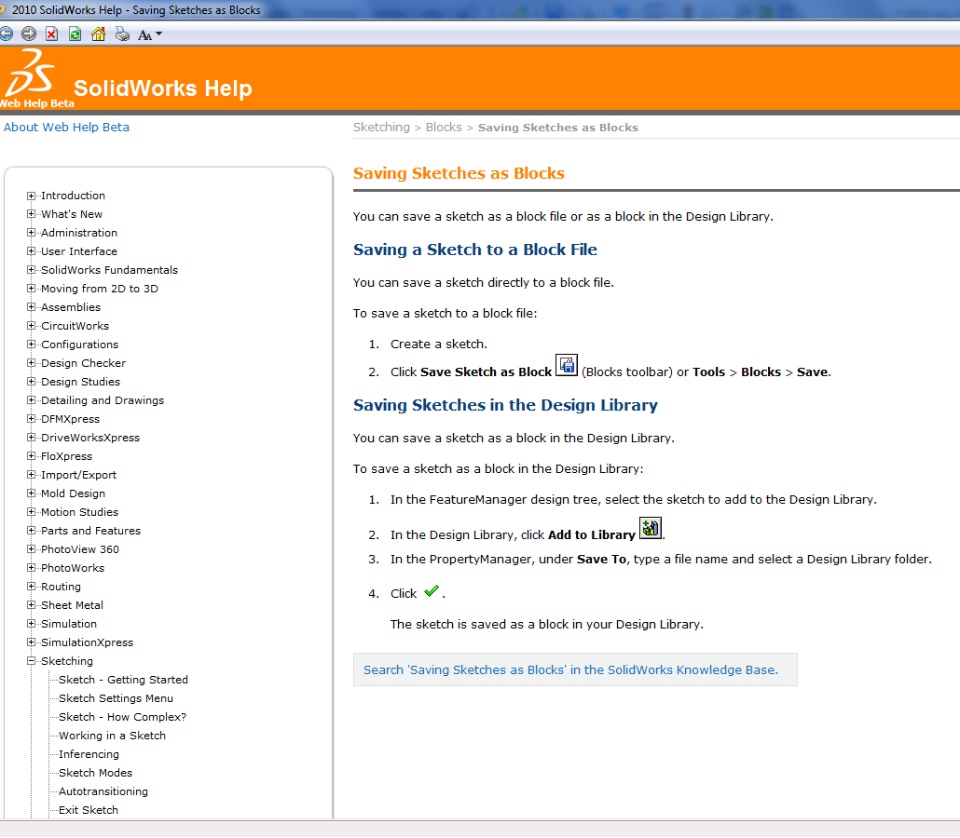Screen dimensions: 960x838
Task: Click the Dassault Systemes 3DS logo
Action: 31,73
